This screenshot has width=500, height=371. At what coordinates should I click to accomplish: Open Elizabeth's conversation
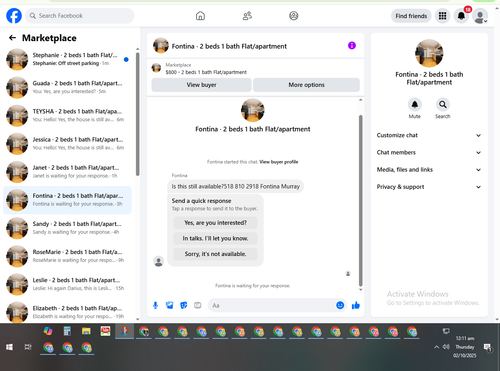pyautogui.click(x=67, y=312)
